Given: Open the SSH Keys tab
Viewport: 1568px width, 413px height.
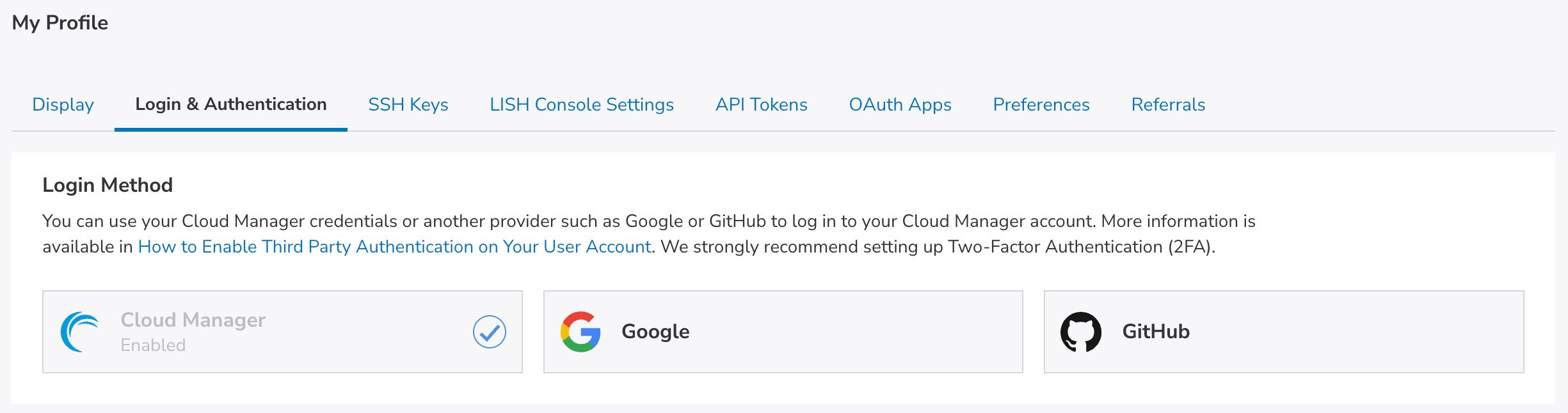Looking at the screenshot, I should pos(408,104).
